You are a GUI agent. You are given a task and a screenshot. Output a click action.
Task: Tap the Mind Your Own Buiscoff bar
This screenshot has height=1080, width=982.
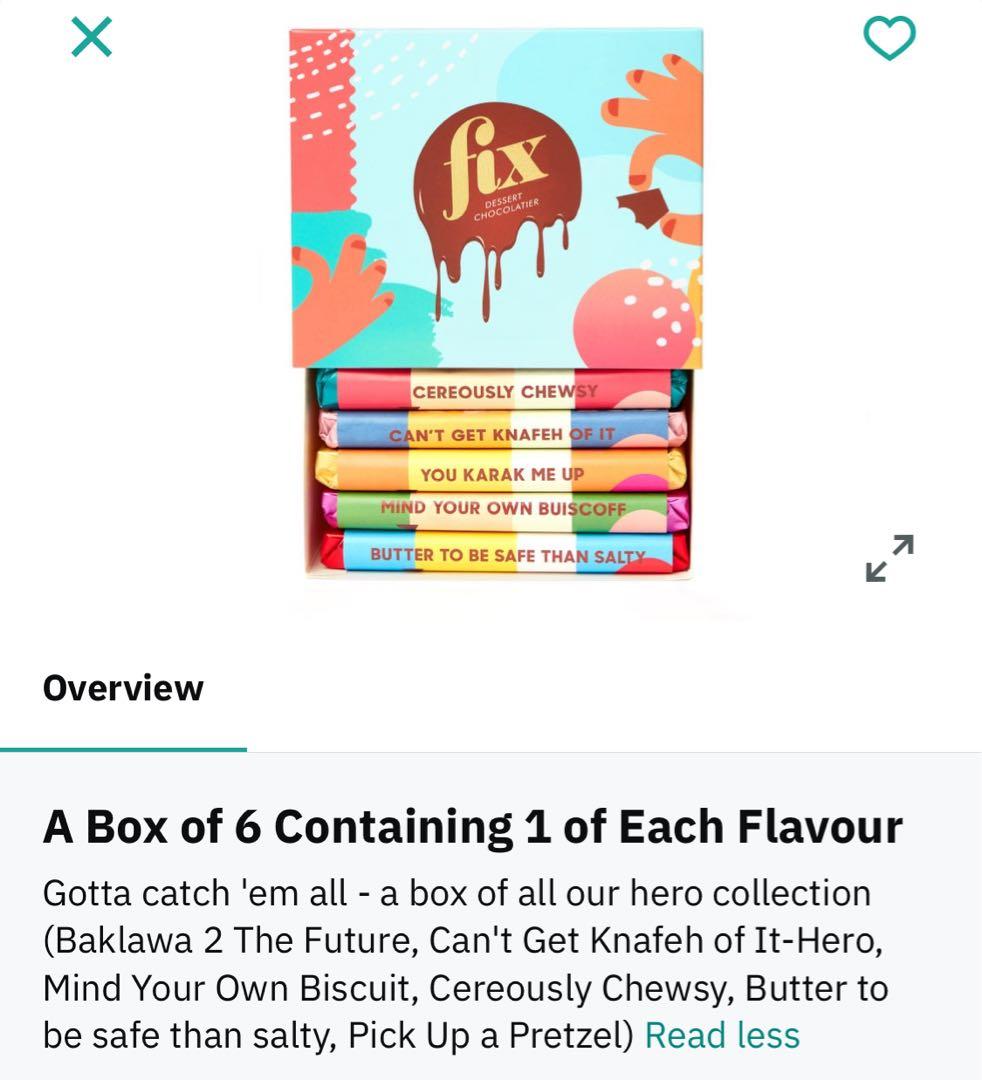(x=505, y=511)
